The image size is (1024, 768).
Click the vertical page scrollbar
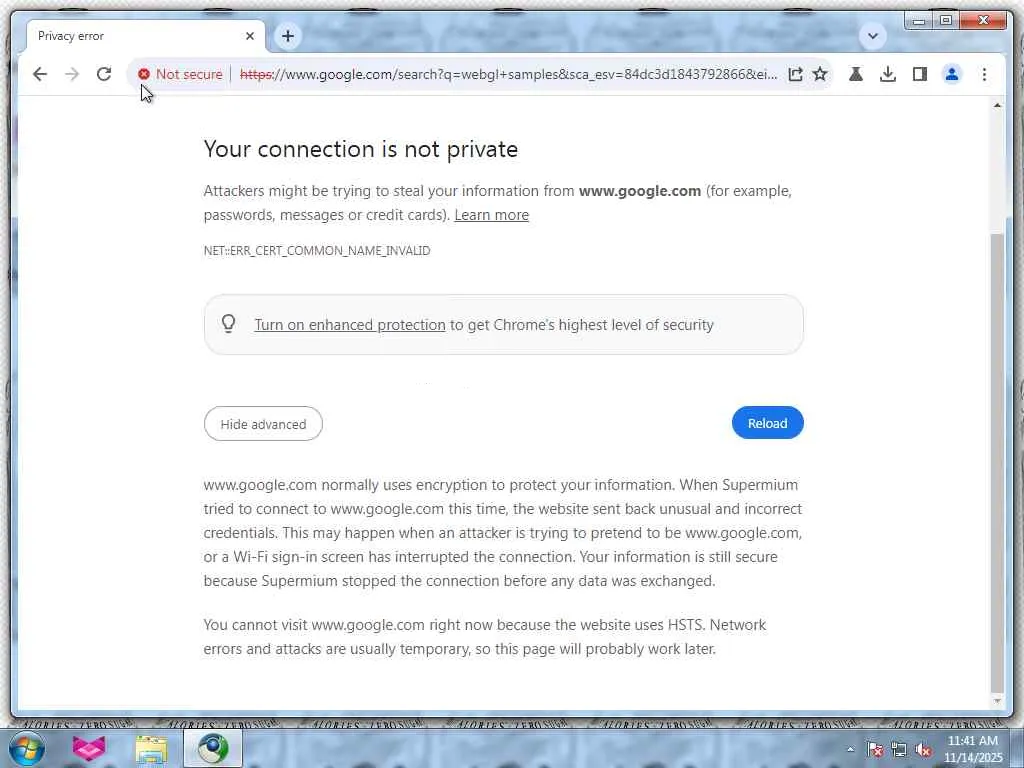coord(996,450)
